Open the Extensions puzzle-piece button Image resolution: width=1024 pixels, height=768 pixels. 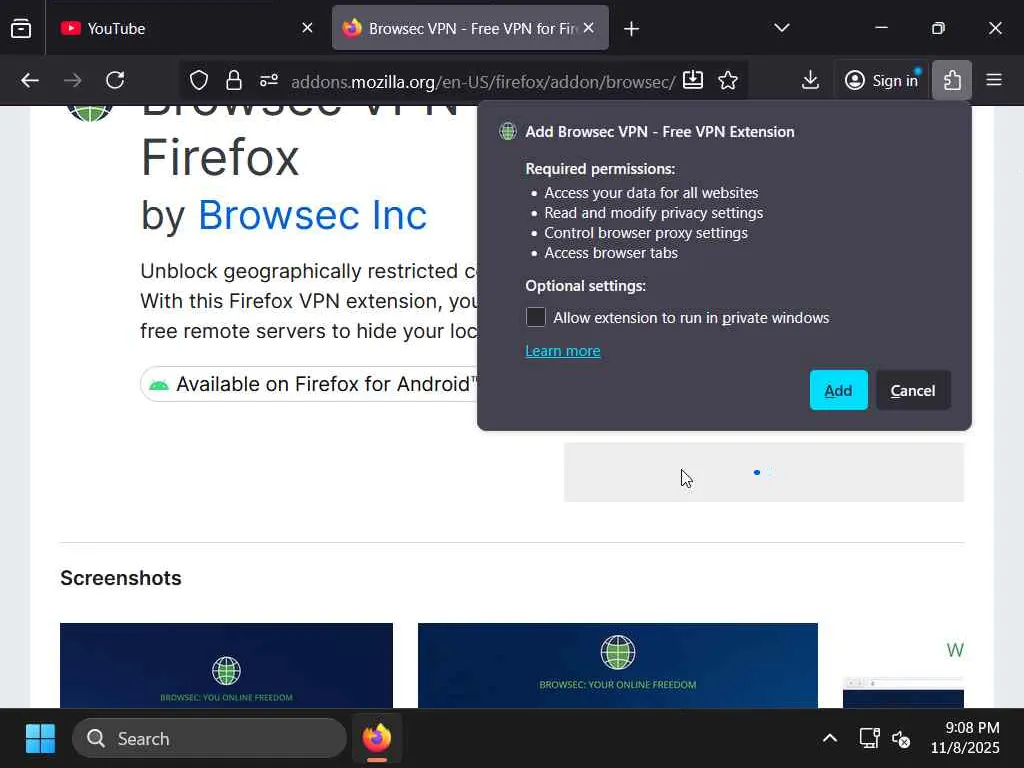[952, 80]
